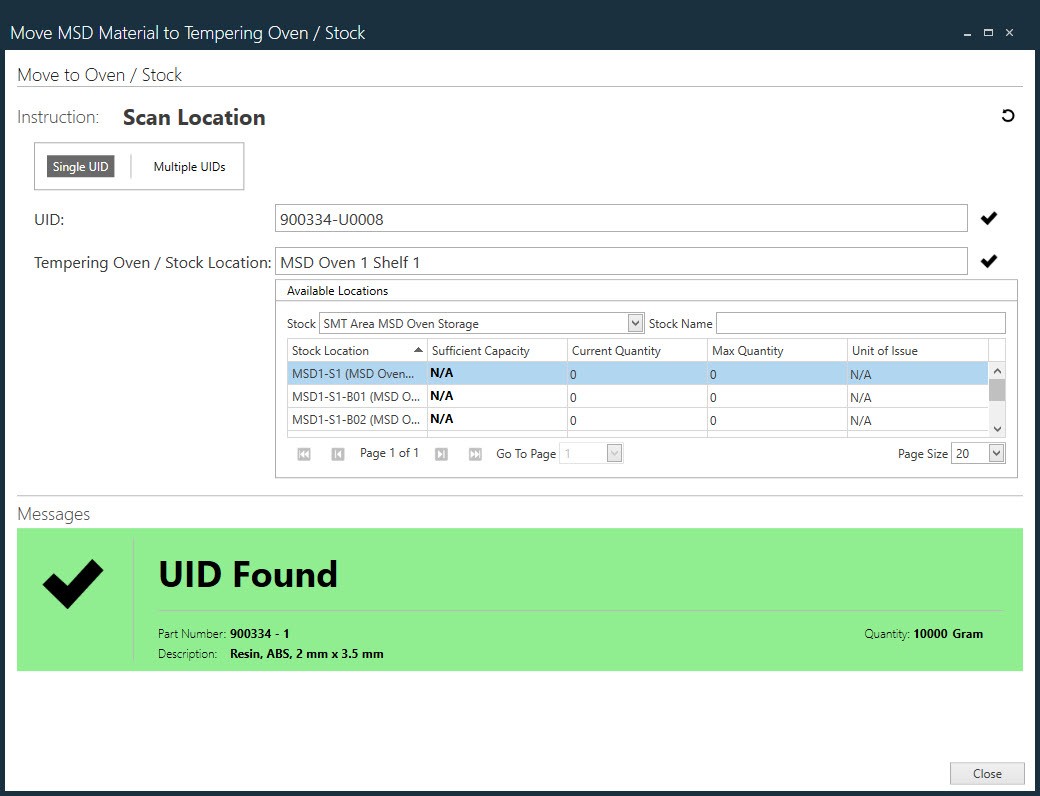This screenshot has width=1040, height=796.
Task: Click the Max Quantity column header
Action: [776, 351]
